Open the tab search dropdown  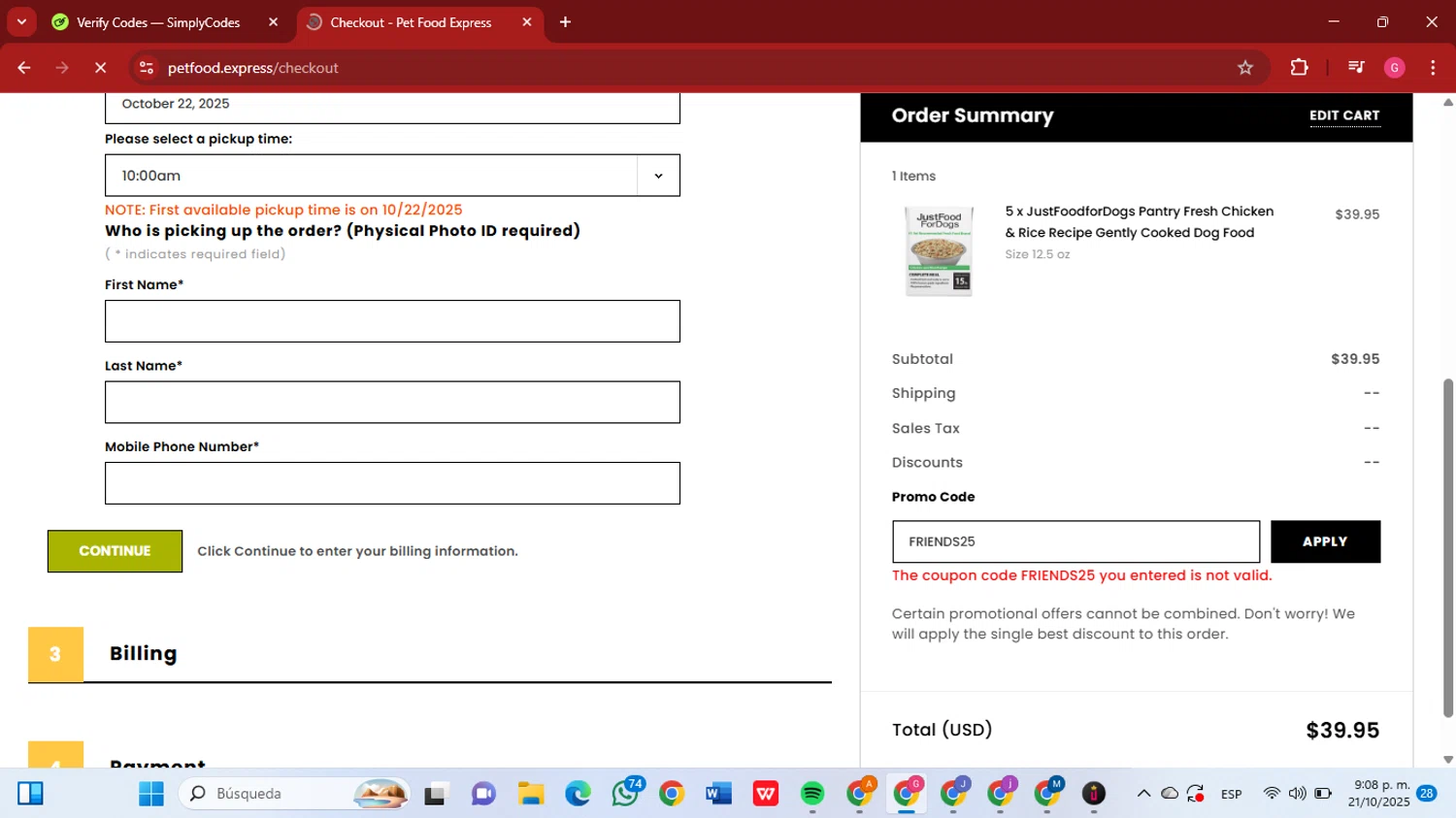[21, 22]
